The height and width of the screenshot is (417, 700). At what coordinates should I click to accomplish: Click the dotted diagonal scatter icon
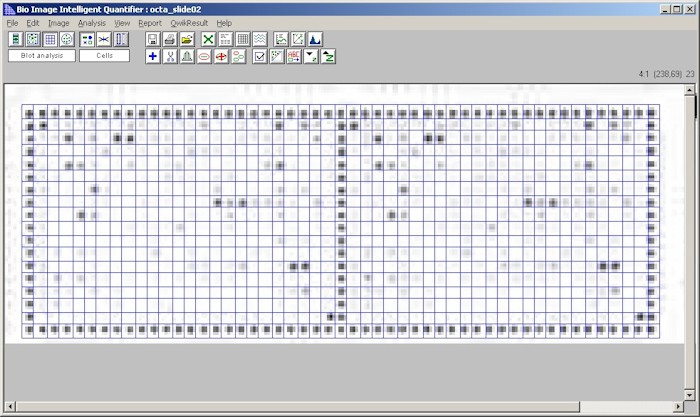tap(277, 56)
